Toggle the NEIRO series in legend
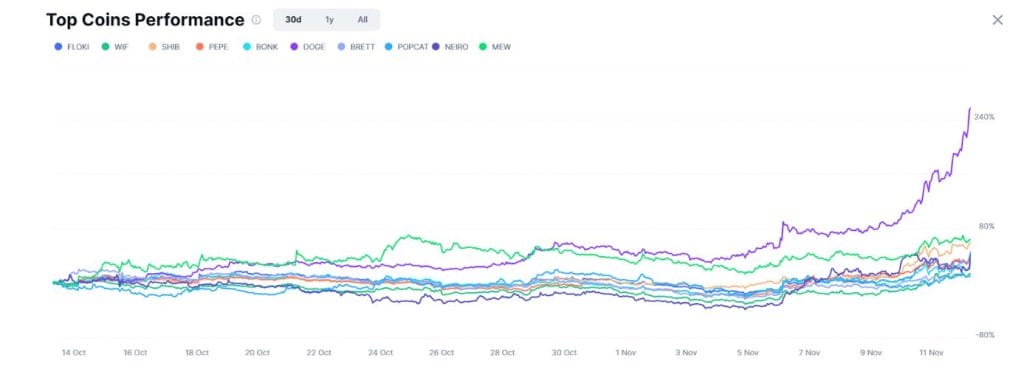 [450, 47]
